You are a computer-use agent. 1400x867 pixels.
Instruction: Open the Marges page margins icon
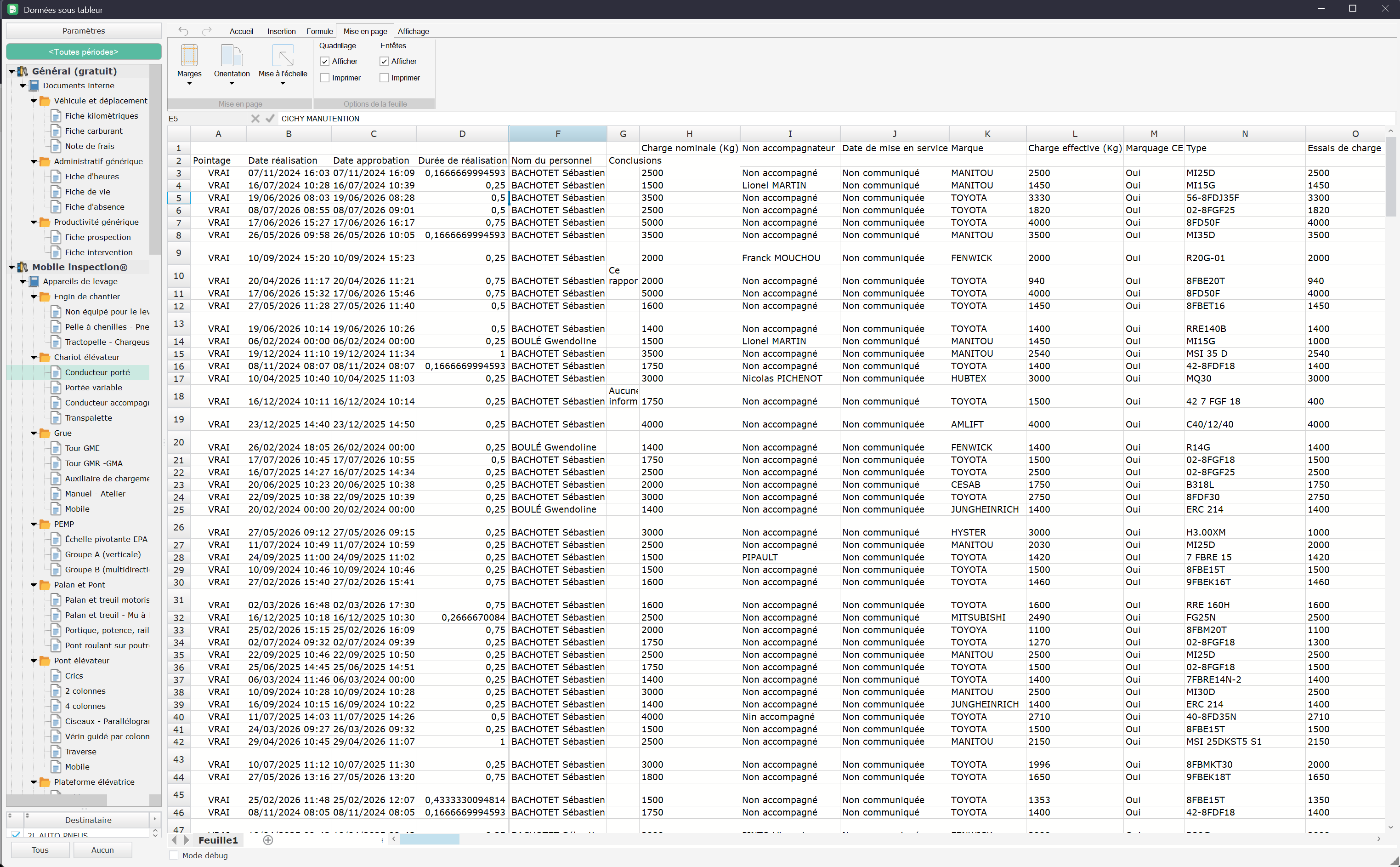[189, 56]
